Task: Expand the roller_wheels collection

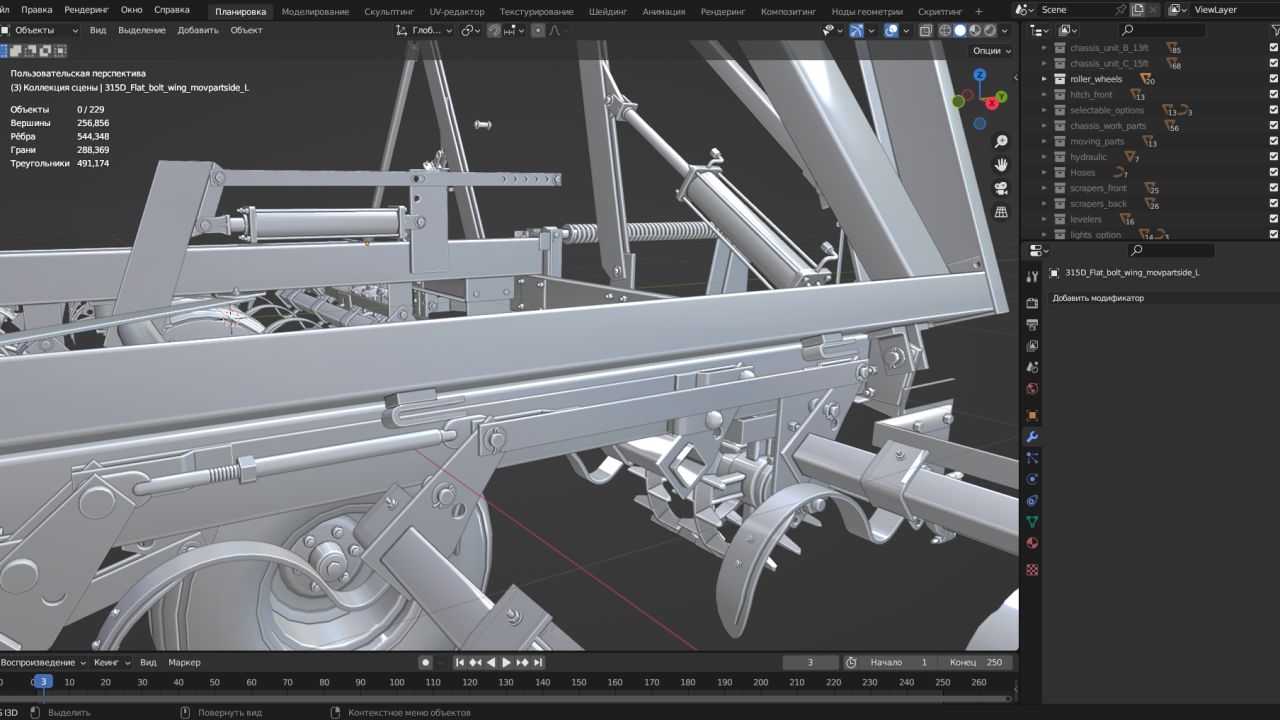Action: click(x=1045, y=79)
